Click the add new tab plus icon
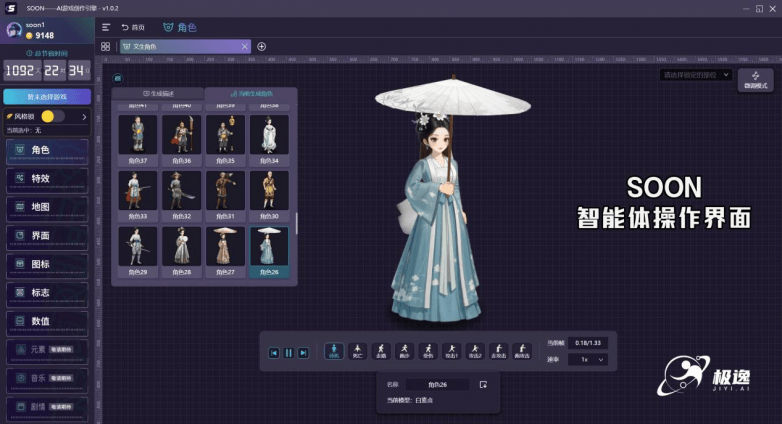The height and width of the screenshot is (424, 782). click(262, 46)
